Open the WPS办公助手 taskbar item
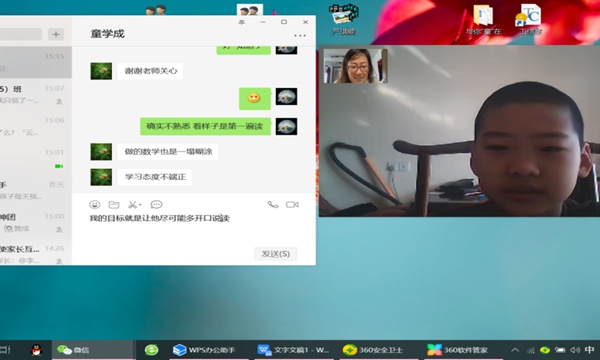Image resolution: width=600 pixels, height=360 pixels. (x=204, y=350)
